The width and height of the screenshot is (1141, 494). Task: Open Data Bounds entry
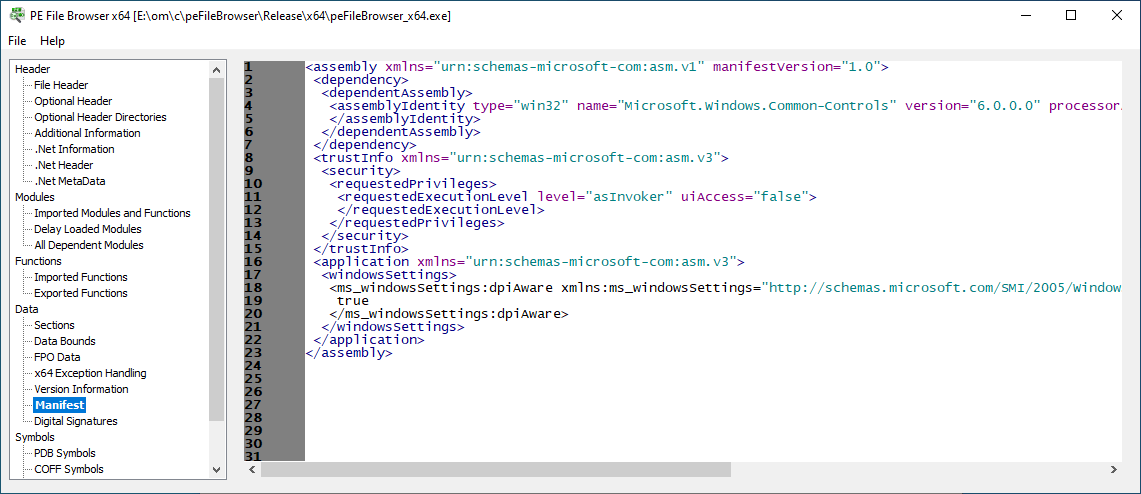coord(65,341)
